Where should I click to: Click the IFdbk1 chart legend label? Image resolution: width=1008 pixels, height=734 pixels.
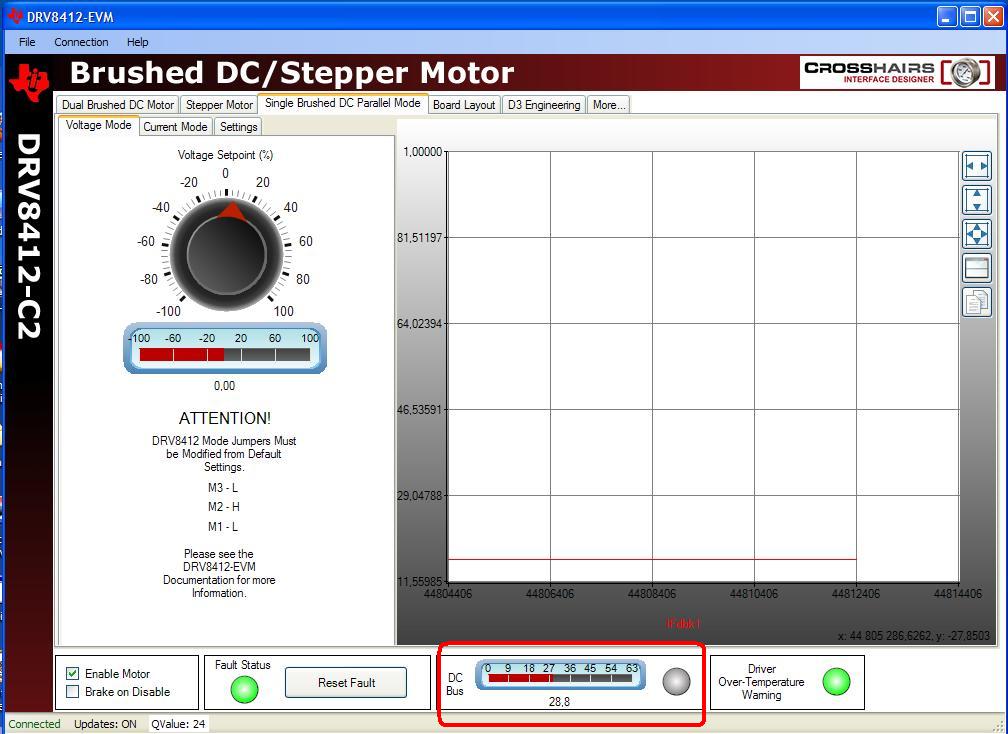tap(683, 623)
